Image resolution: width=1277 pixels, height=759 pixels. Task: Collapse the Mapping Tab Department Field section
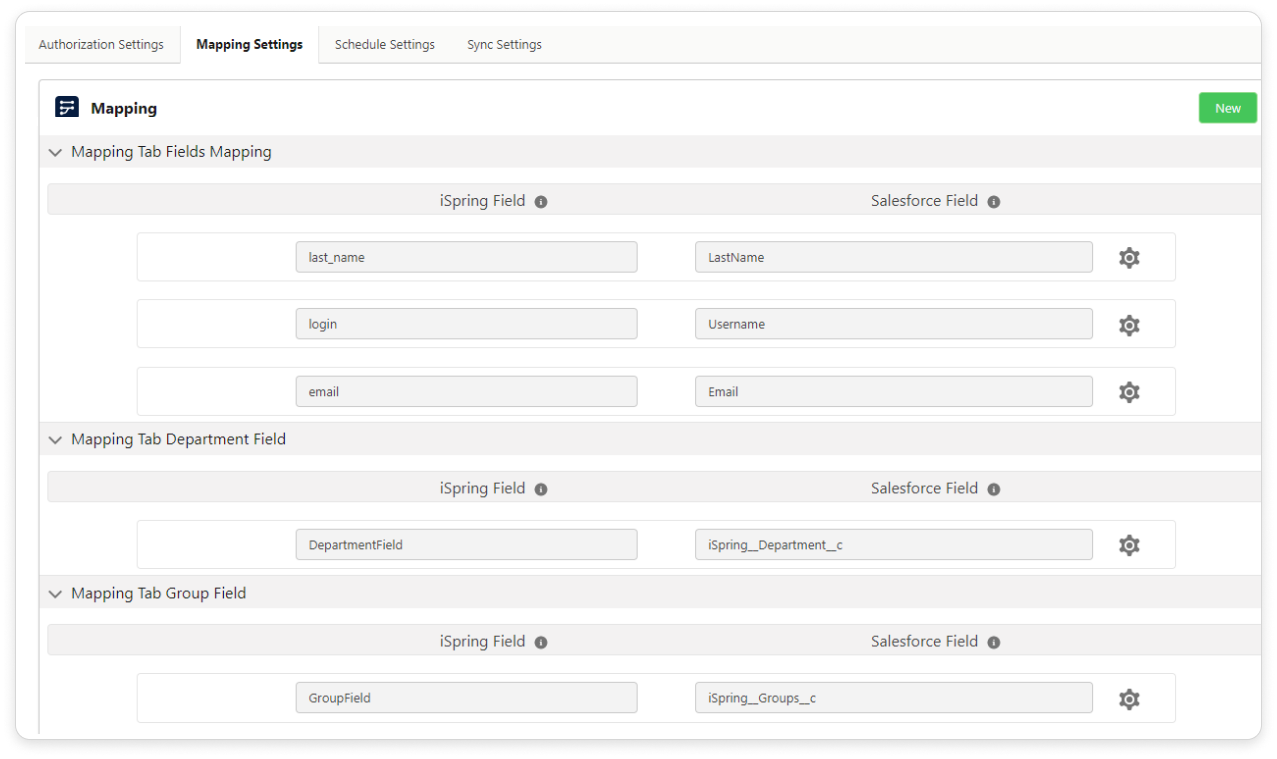pos(55,440)
